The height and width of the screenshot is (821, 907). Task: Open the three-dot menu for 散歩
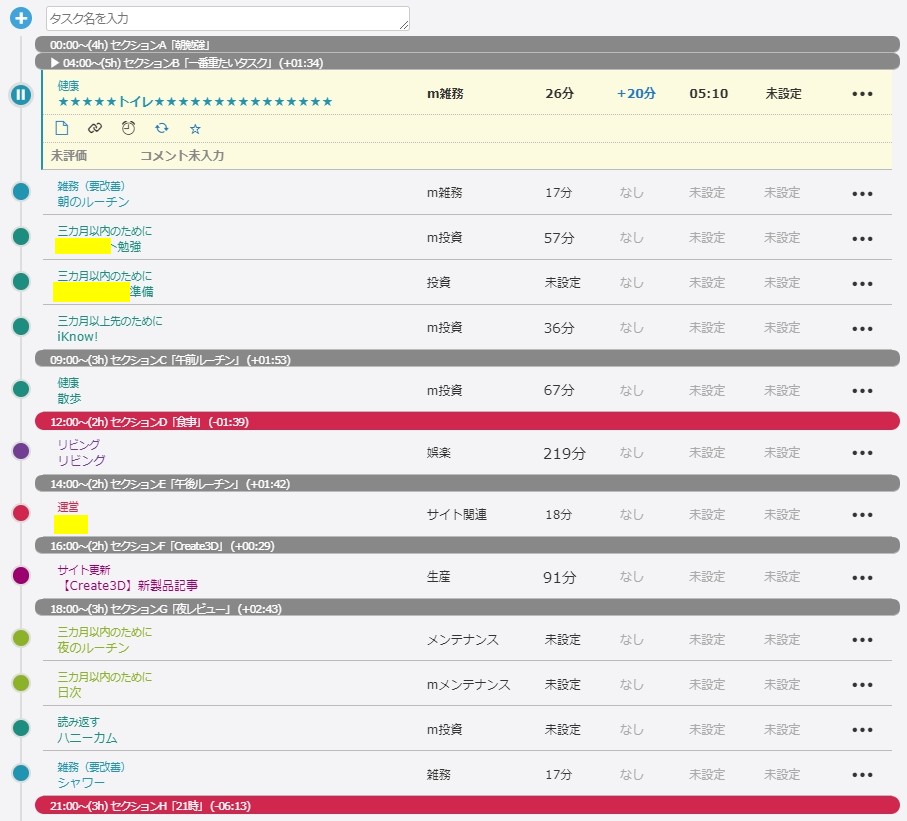point(862,391)
